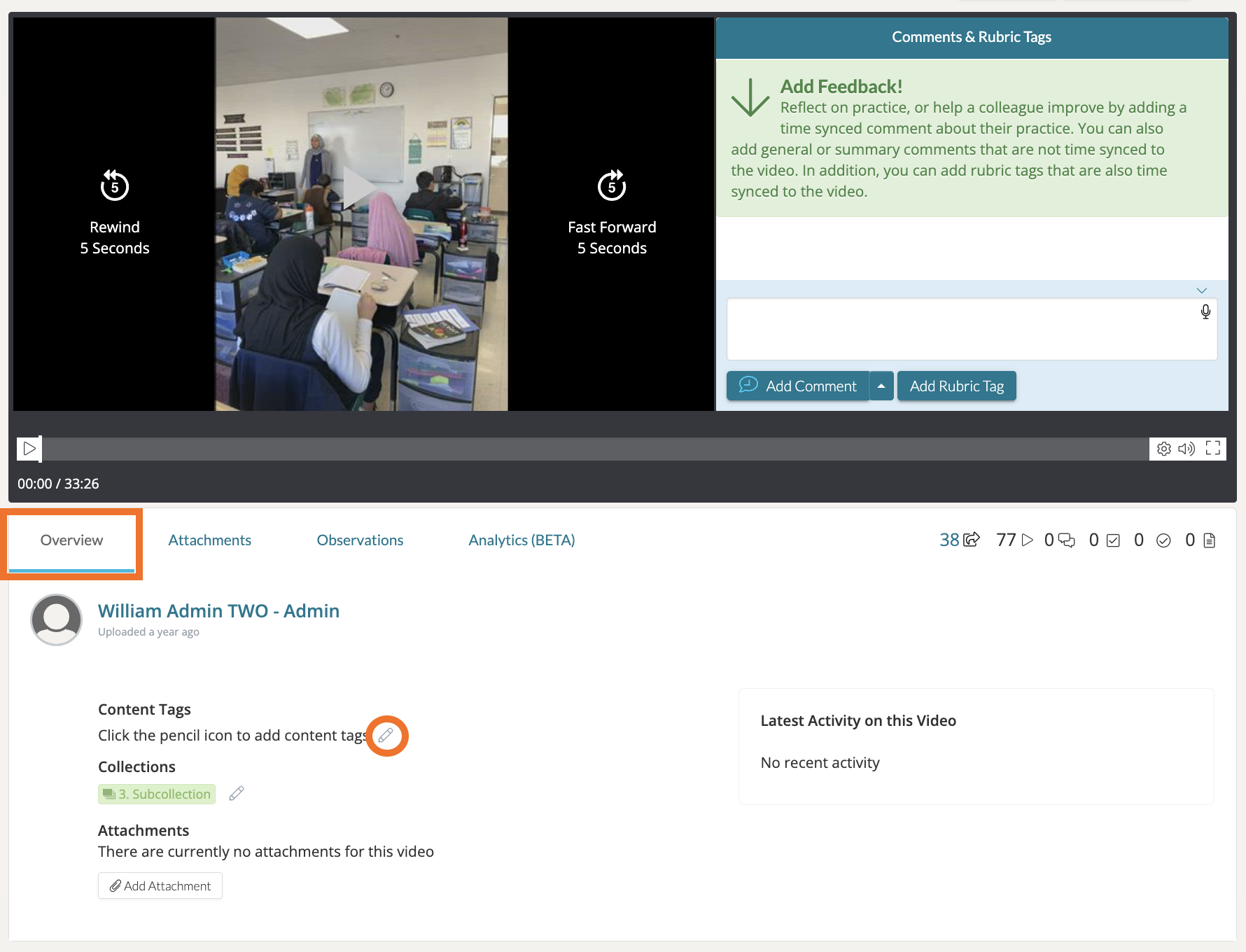1246x952 pixels.
Task: Click the Add Rubric Tag button
Action: (956, 386)
